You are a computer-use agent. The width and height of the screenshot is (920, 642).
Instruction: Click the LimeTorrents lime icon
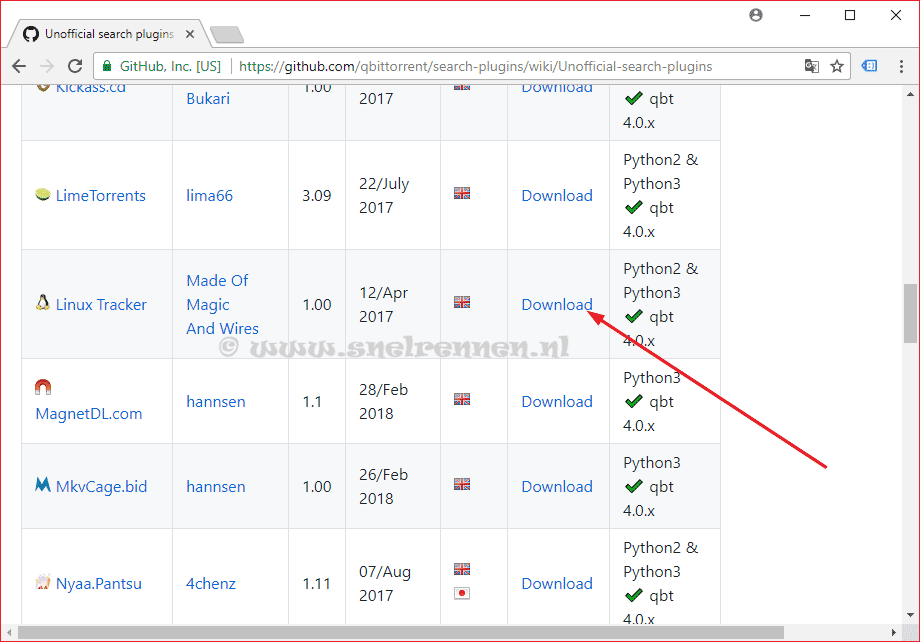(x=43, y=194)
